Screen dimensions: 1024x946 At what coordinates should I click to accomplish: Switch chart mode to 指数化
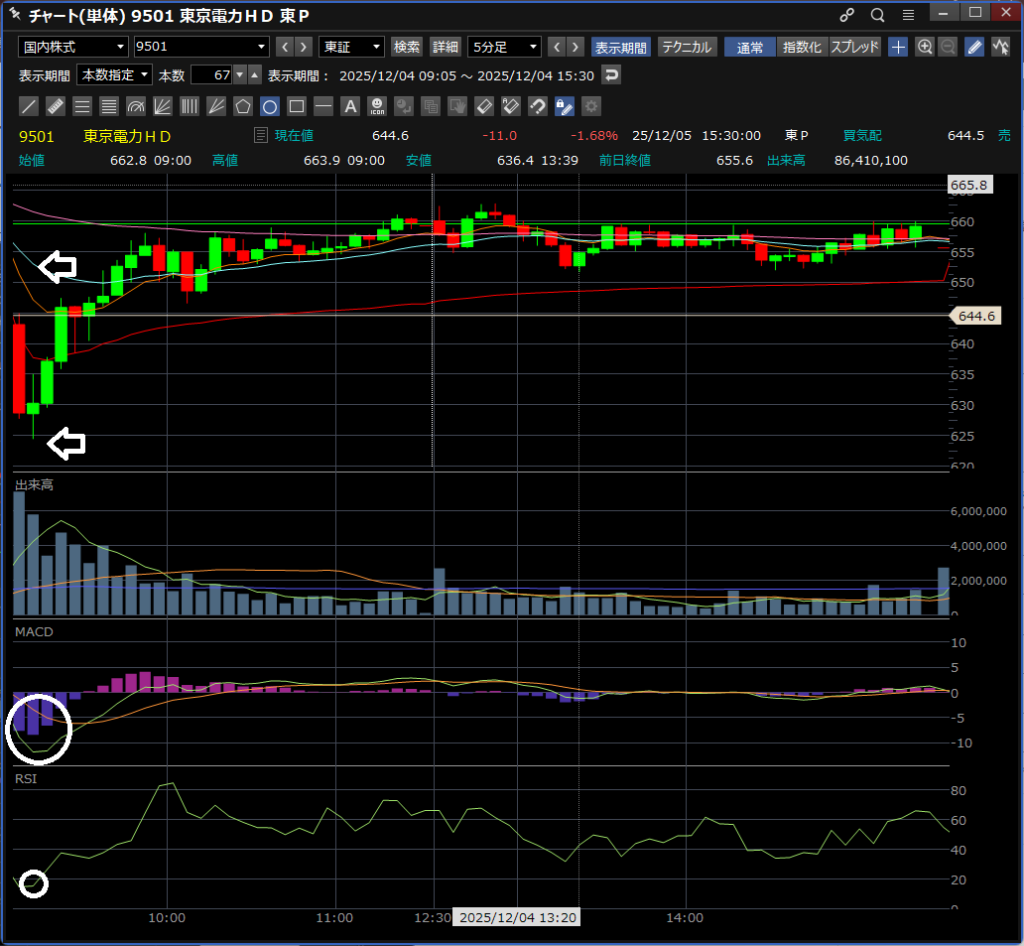tap(802, 47)
